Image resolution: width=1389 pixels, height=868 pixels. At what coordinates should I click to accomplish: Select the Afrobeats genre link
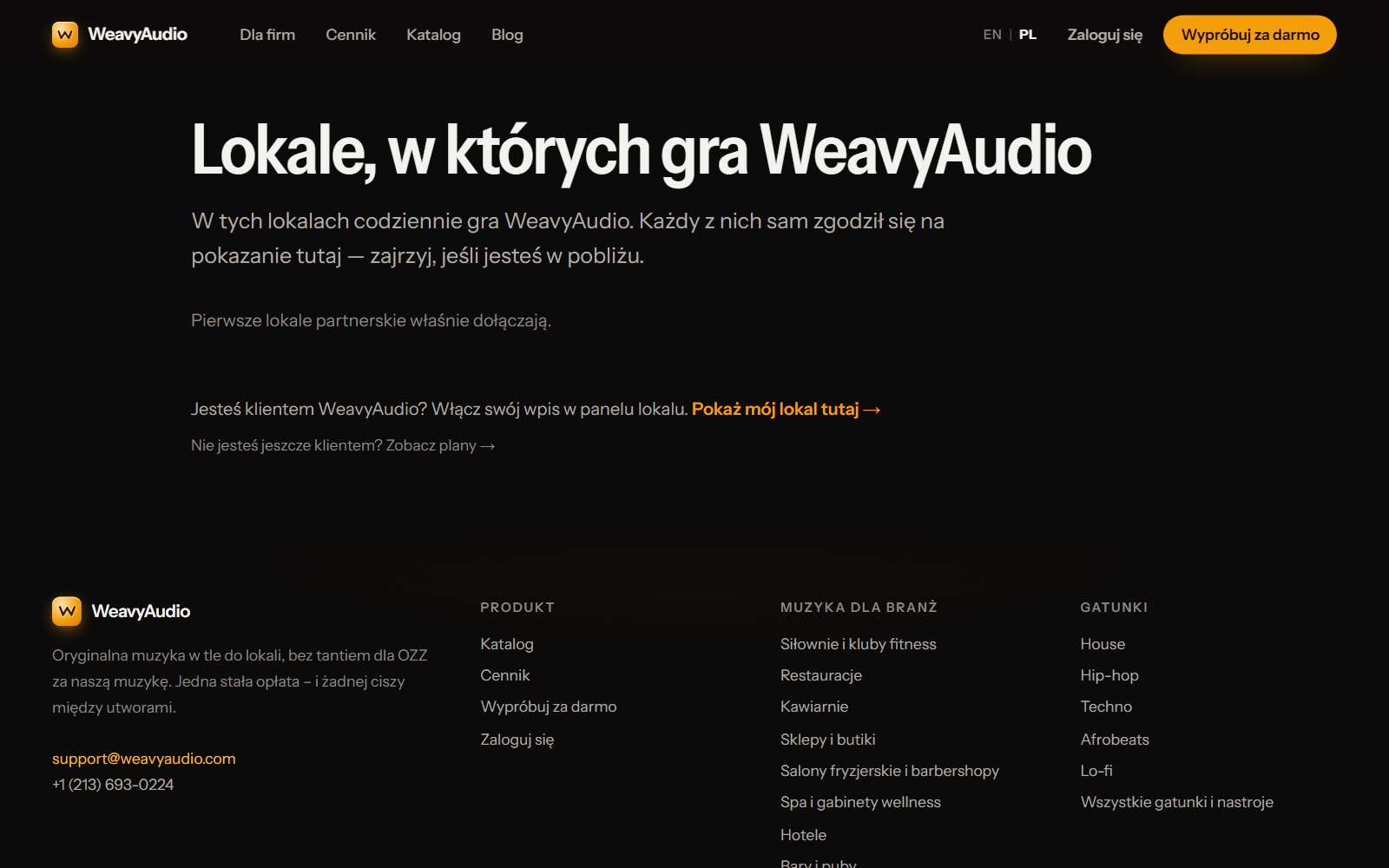[x=1115, y=740]
